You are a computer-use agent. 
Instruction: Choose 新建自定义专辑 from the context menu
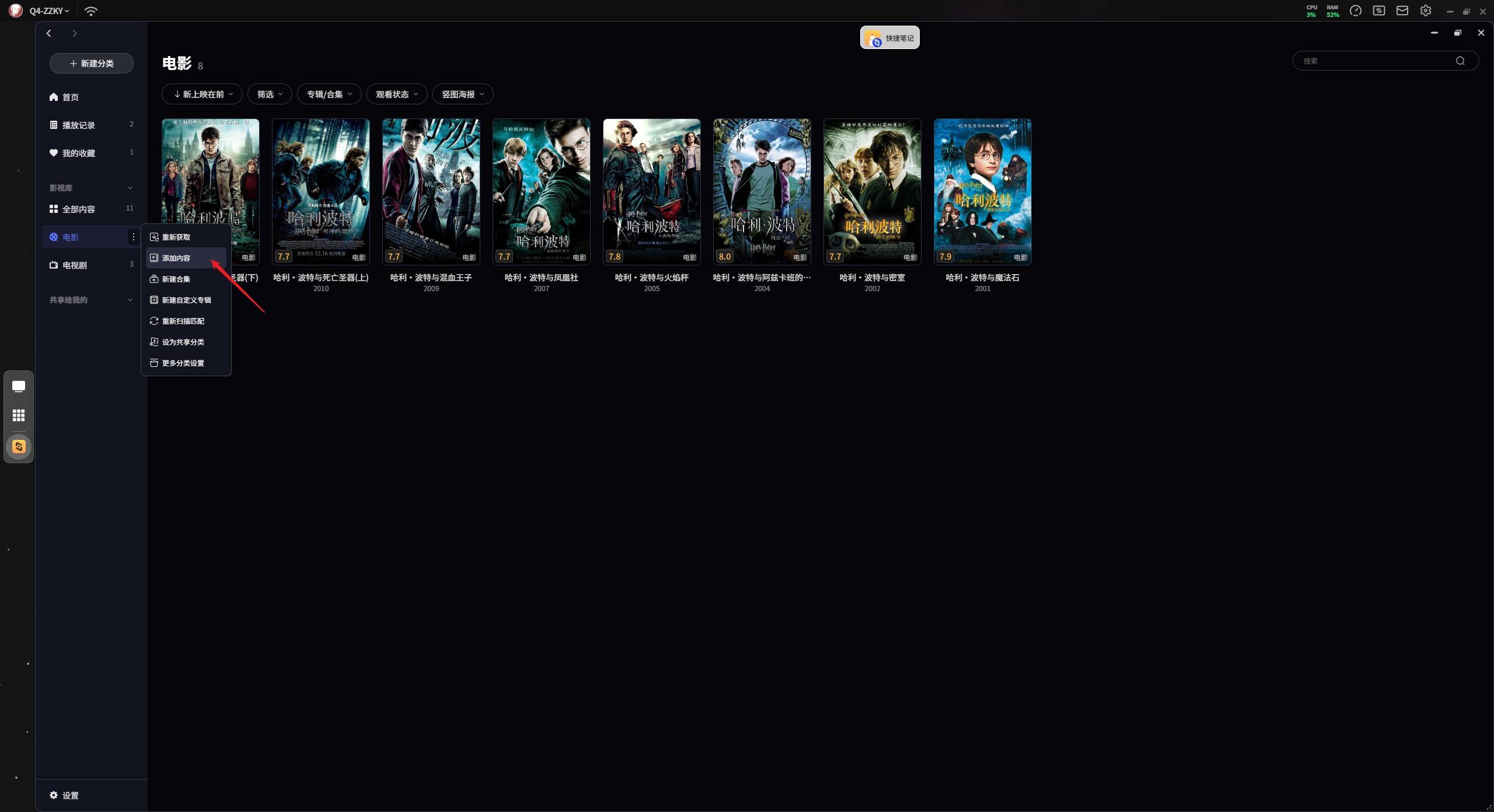click(x=186, y=300)
